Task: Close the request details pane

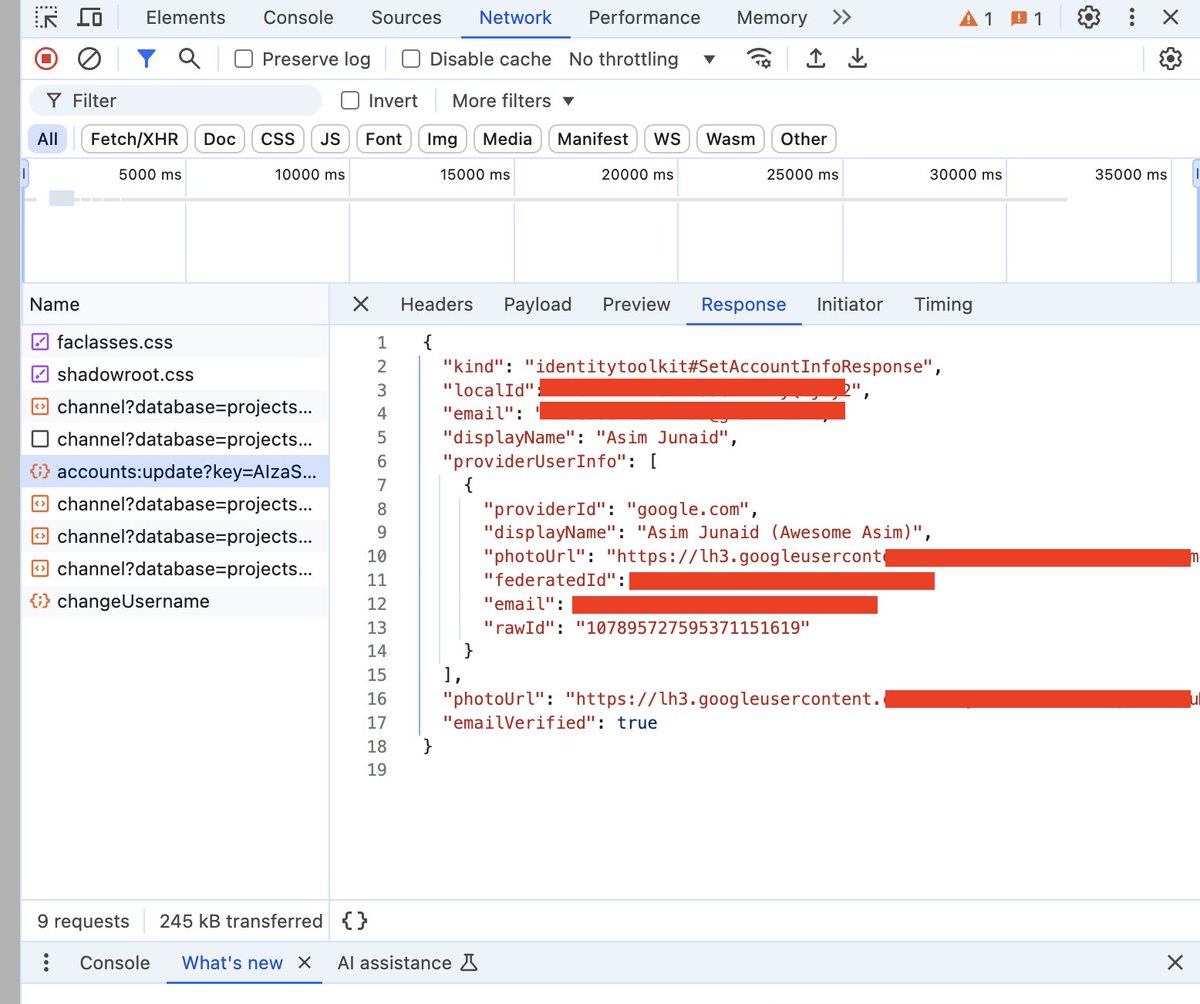Action: click(361, 304)
